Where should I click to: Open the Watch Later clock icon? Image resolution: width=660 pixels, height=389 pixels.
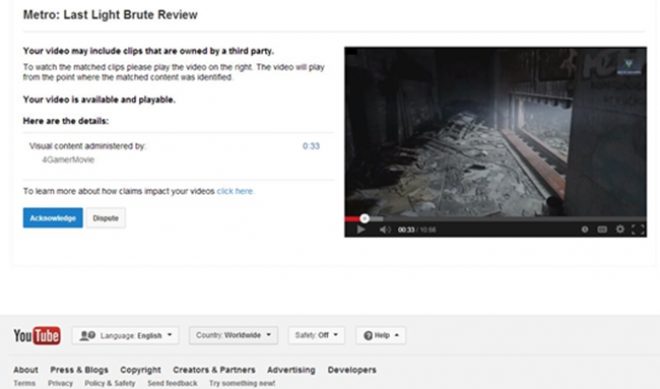point(584,229)
